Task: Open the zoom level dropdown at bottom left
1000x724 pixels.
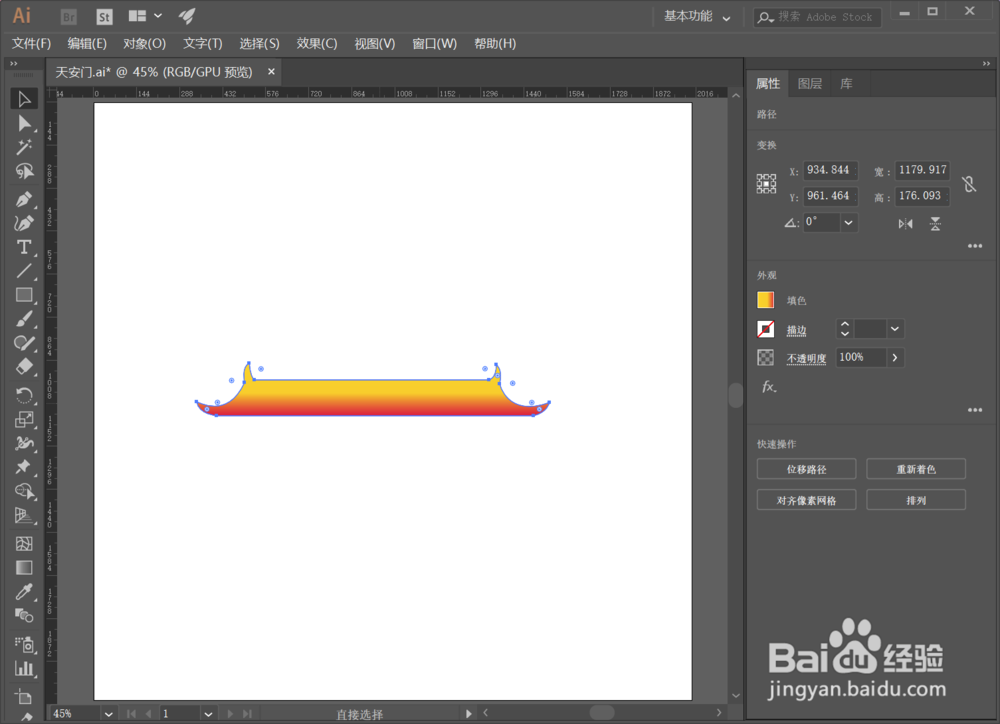Action: (108, 713)
